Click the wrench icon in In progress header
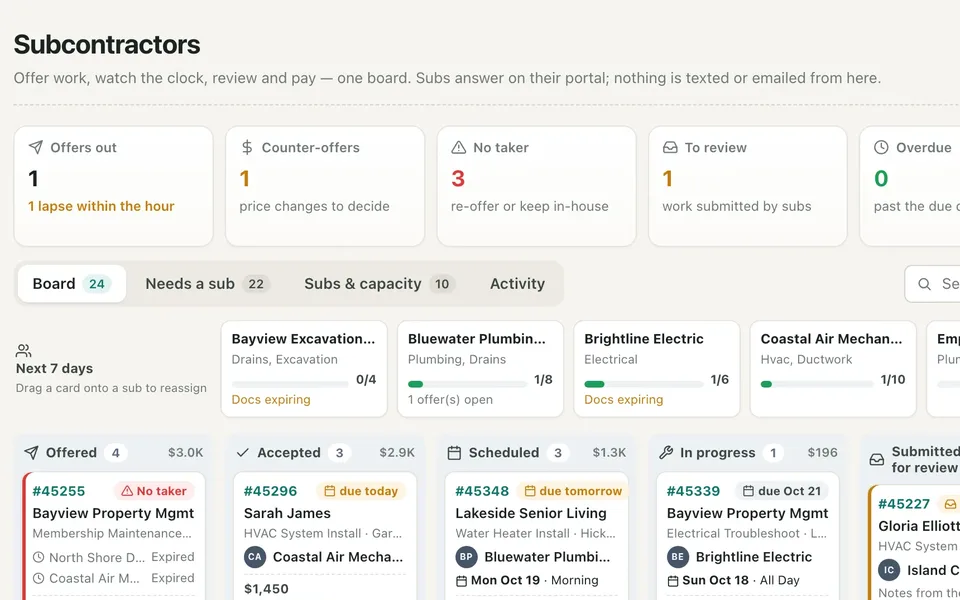Viewport: 960px width, 600px height. pyautogui.click(x=666, y=452)
